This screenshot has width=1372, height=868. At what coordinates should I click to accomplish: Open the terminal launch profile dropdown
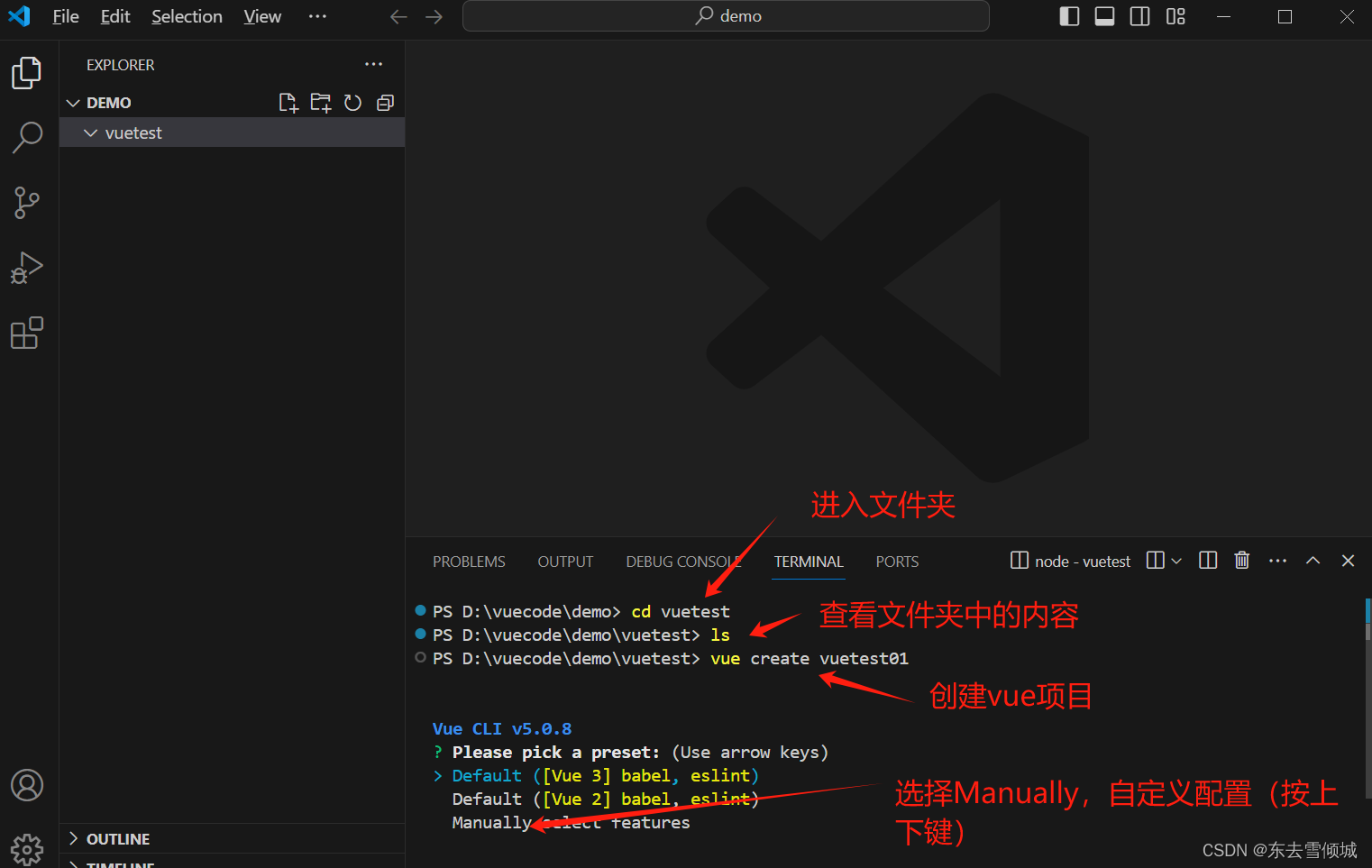coord(1176,561)
